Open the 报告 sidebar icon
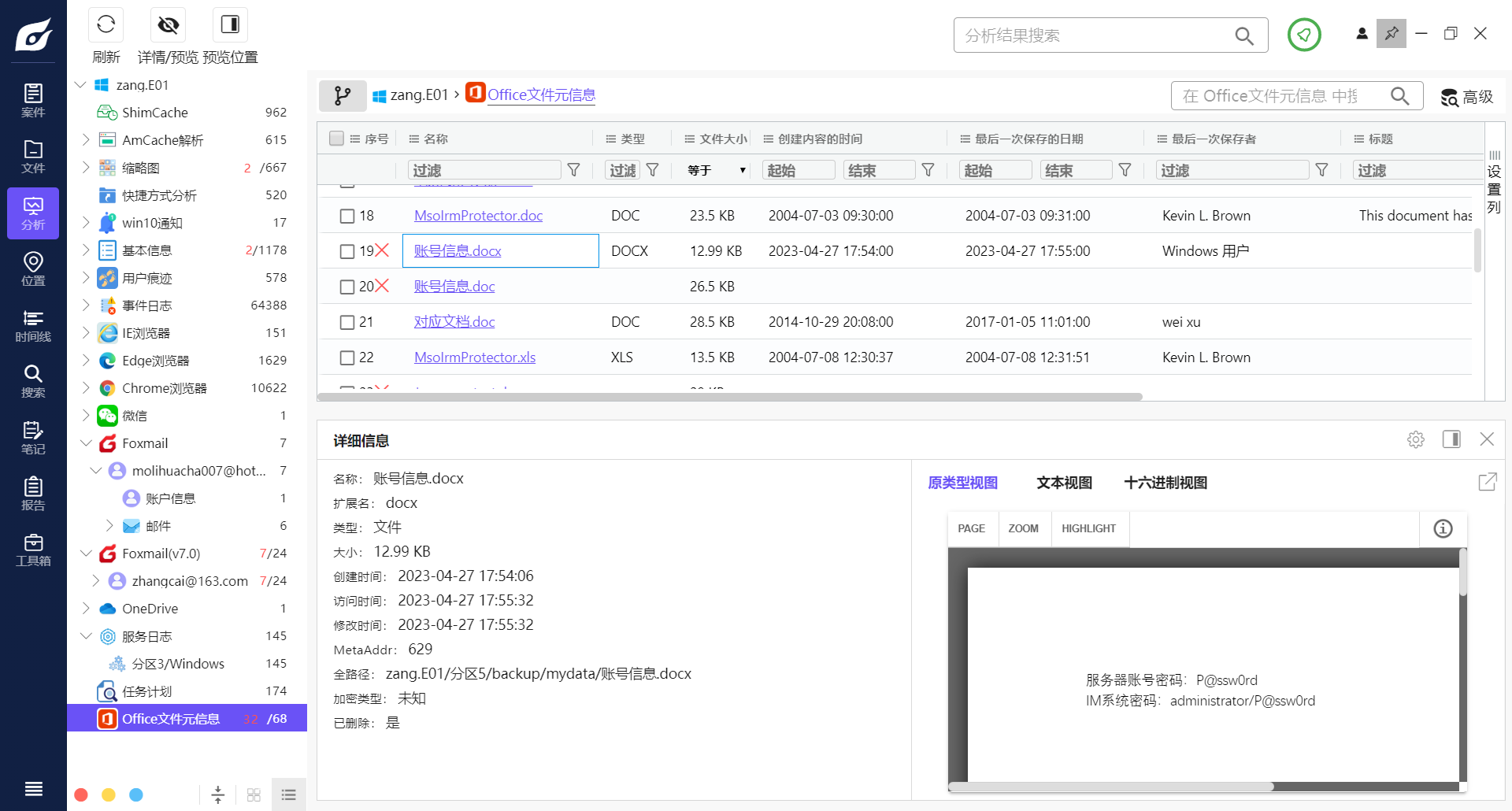Screen dimensions: 1512x811 [33, 494]
